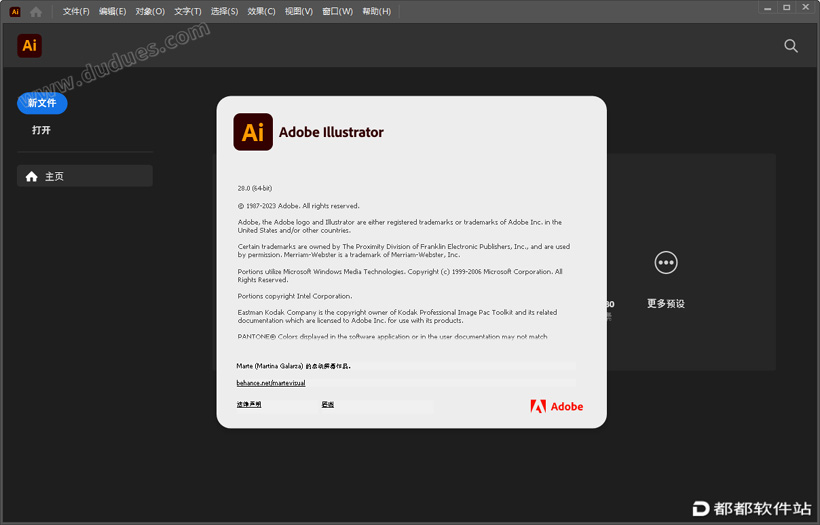Click the 'Portions copyright Intel Corporation.' line

(x=295, y=296)
